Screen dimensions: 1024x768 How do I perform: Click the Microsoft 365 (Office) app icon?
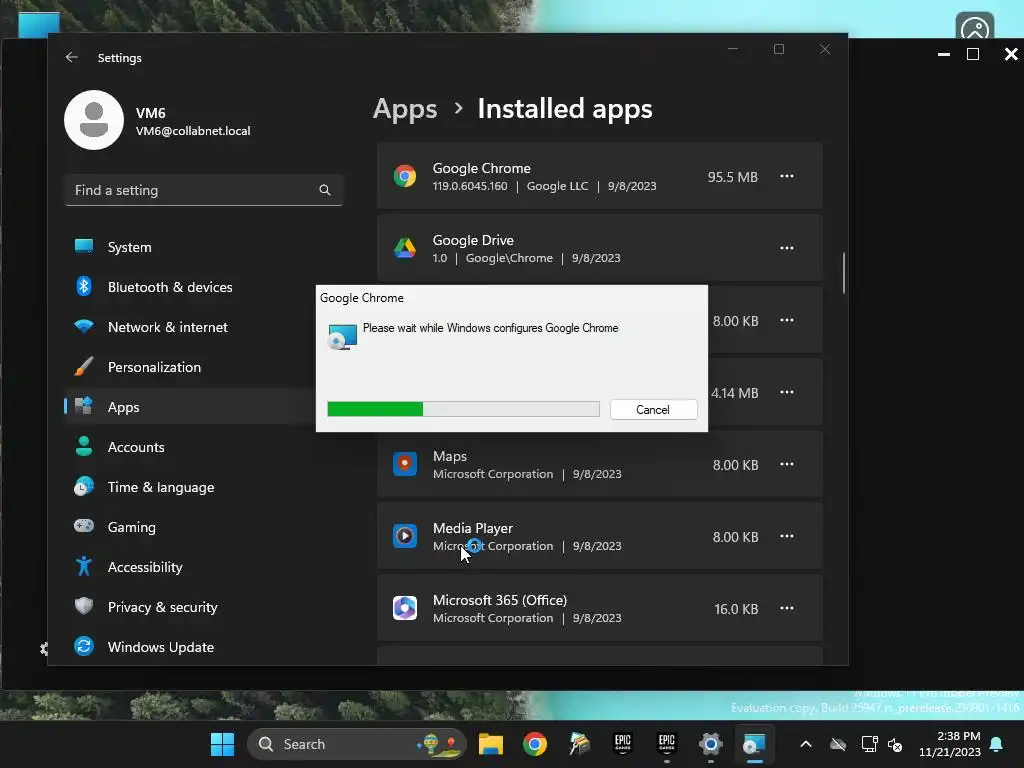[405, 608]
